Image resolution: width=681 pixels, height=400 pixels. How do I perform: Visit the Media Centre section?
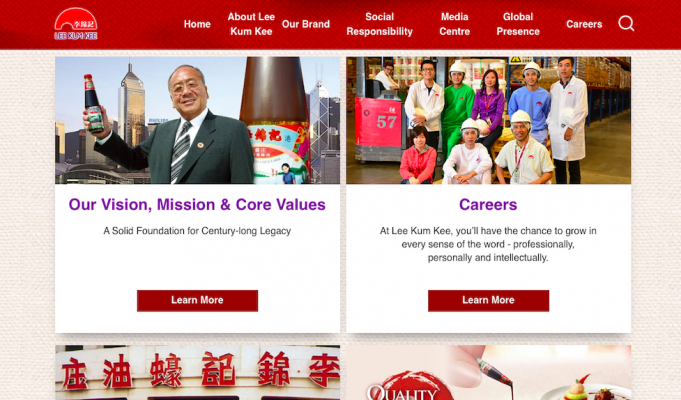(x=454, y=24)
